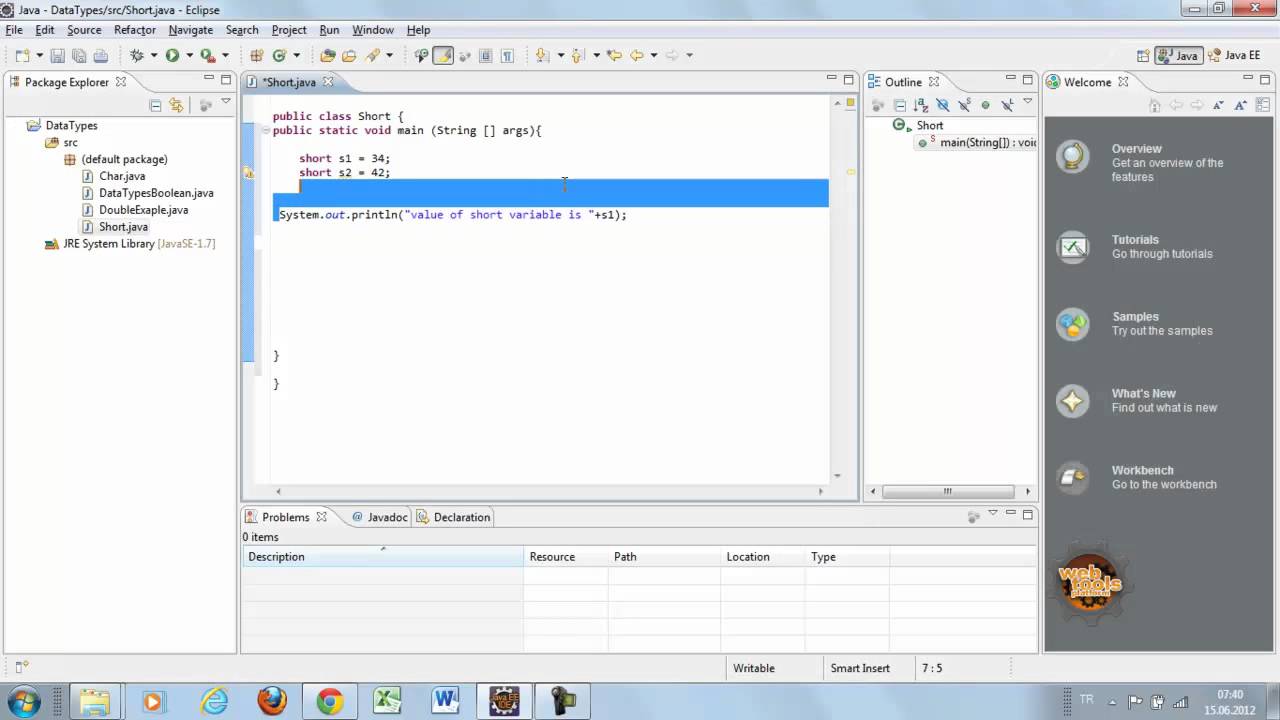This screenshot has height=720, width=1280.
Task: Run the program with green Run icon
Action: coord(172,56)
